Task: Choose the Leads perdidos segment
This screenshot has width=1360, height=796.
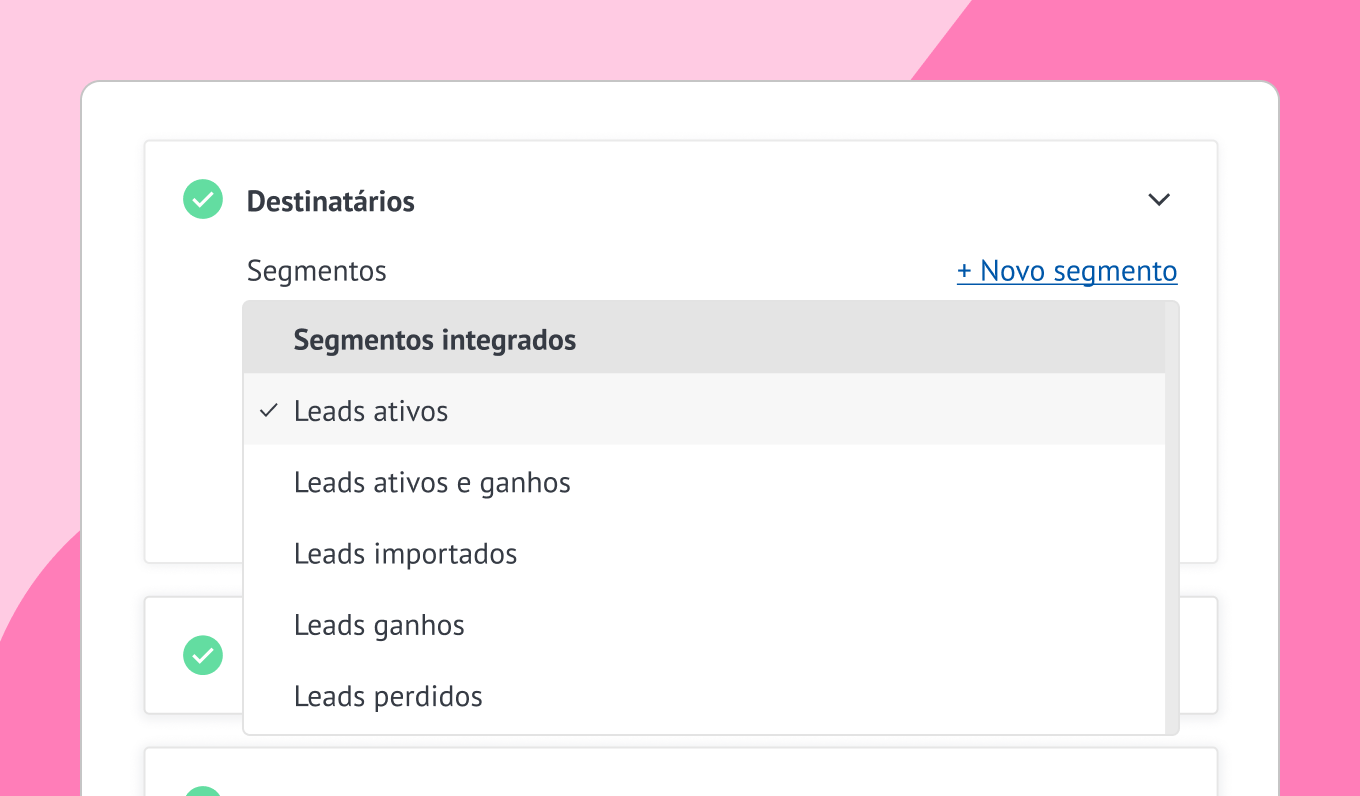Action: point(388,697)
